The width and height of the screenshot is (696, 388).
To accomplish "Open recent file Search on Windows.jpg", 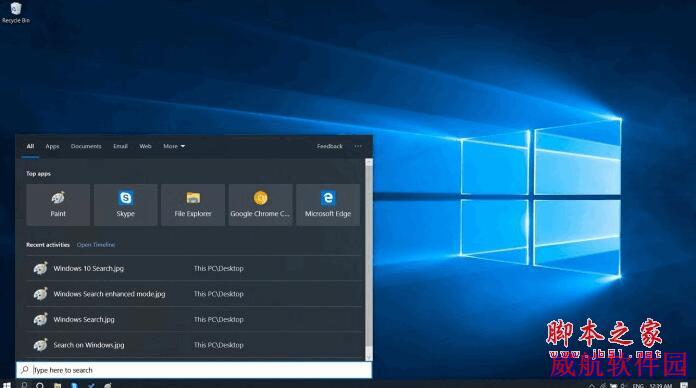I will coord(194,344).
